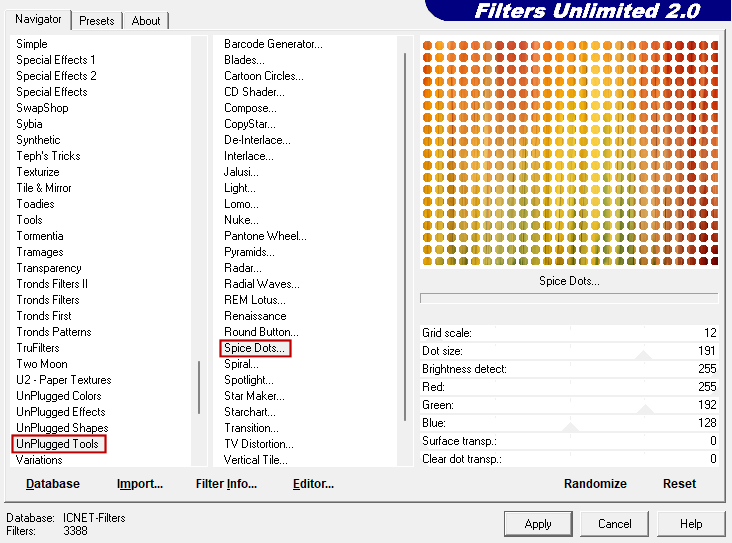This screenshot has height=543, width=732.
Task: Open the filter Editor
Action: pyautogui.click(x=313, y=484)
